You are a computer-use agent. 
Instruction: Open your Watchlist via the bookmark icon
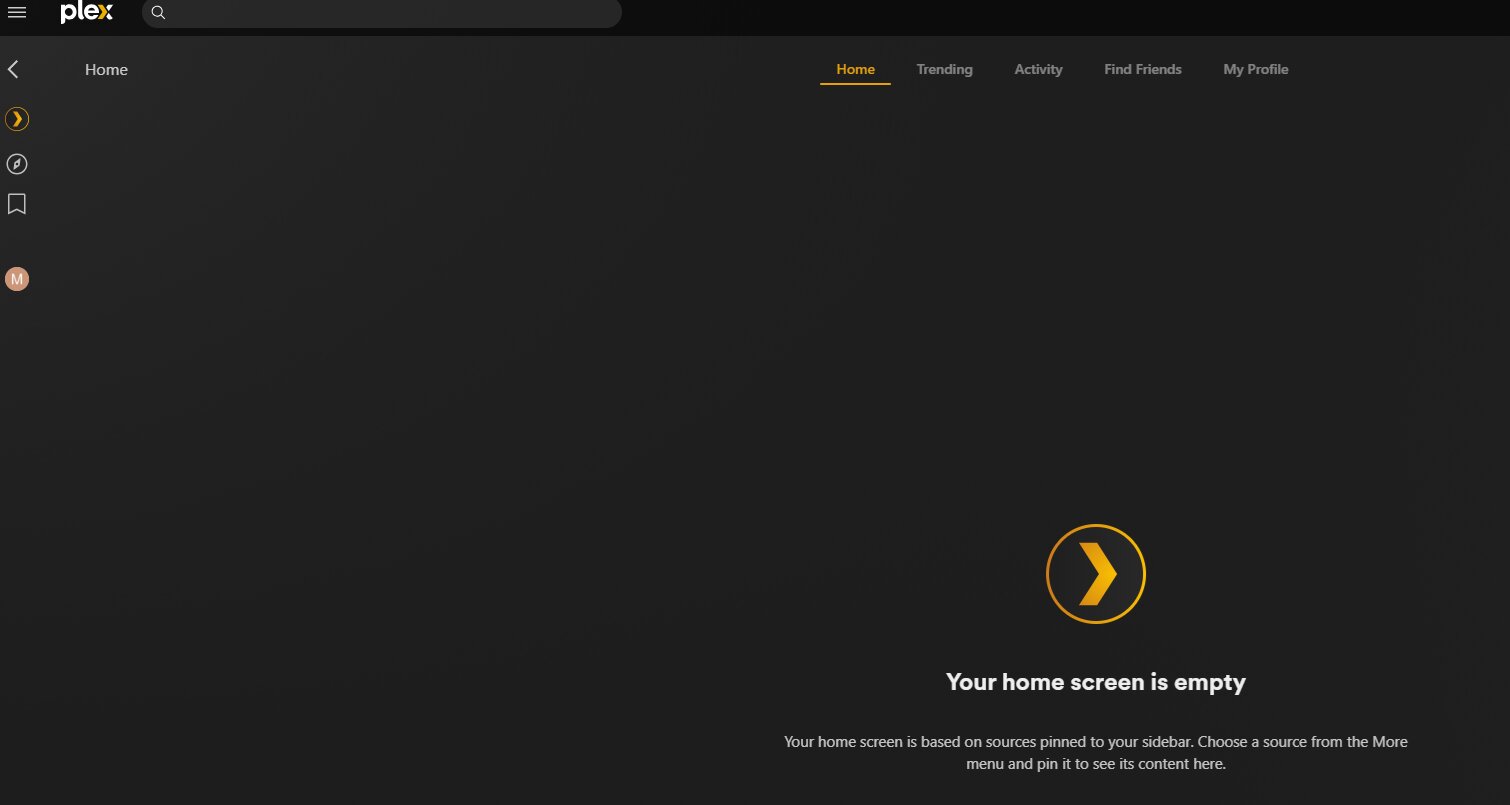pos(16,203)
